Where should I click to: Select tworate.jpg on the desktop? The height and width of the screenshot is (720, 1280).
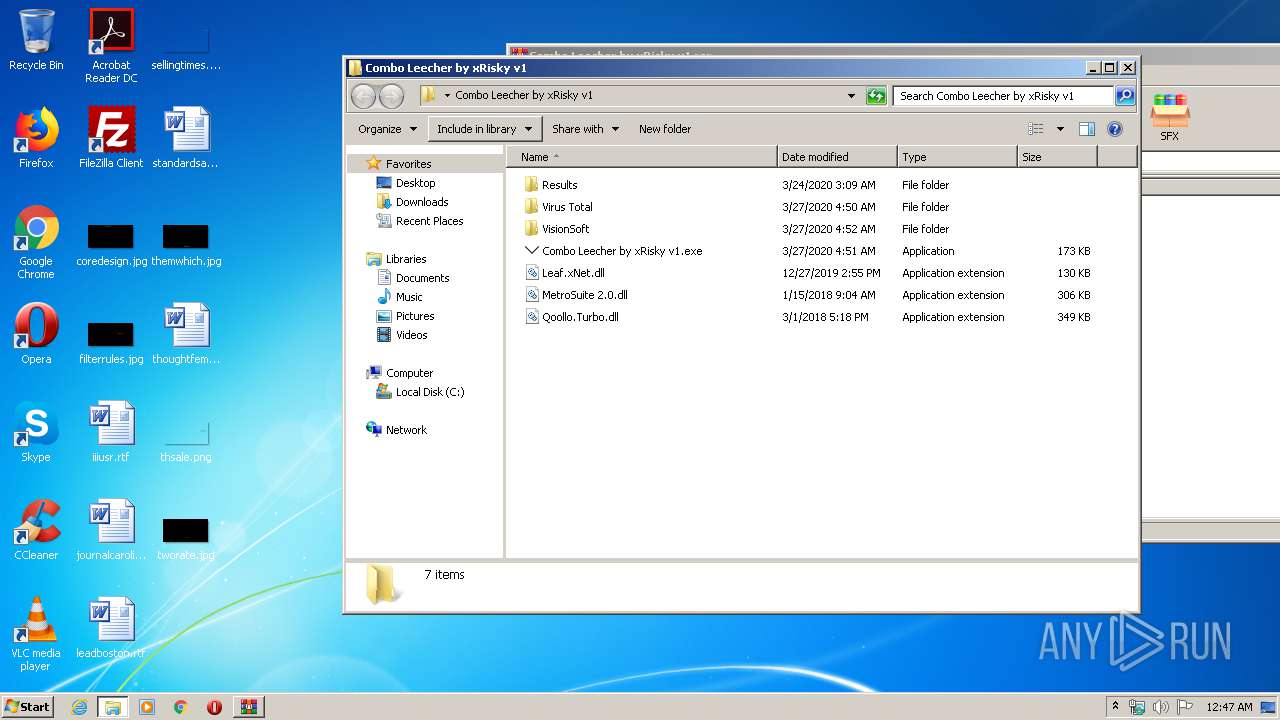tap(186, 540)
